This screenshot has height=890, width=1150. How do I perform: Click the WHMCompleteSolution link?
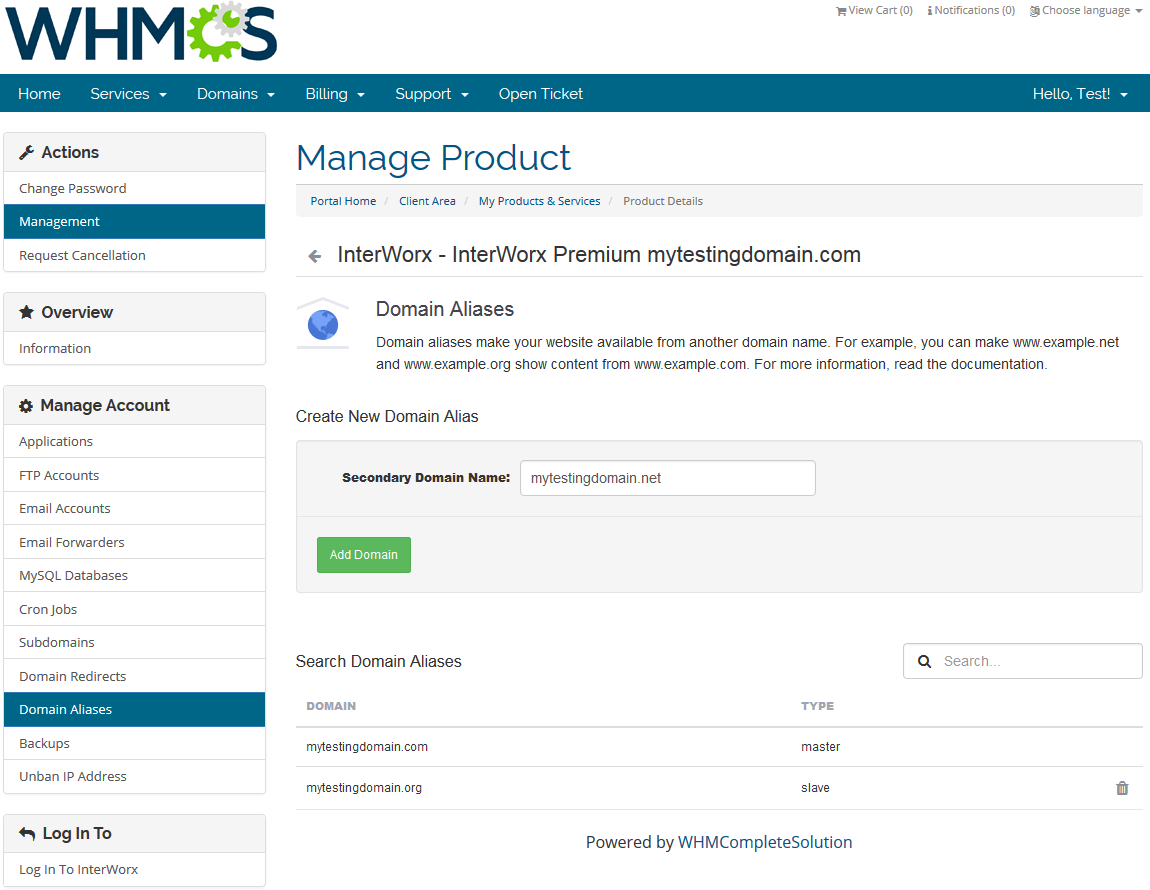pos(765,842)
